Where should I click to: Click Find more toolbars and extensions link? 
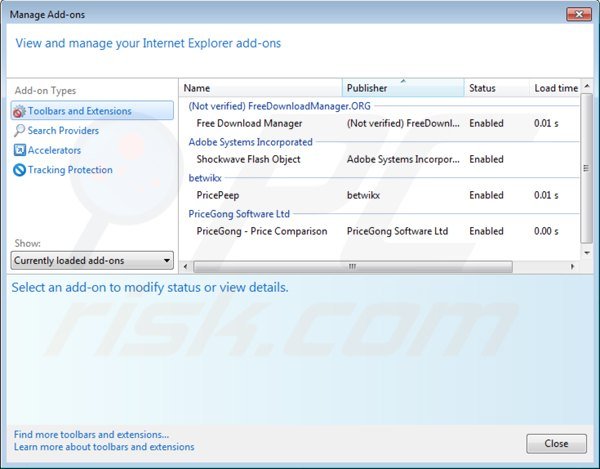(91, 435)
